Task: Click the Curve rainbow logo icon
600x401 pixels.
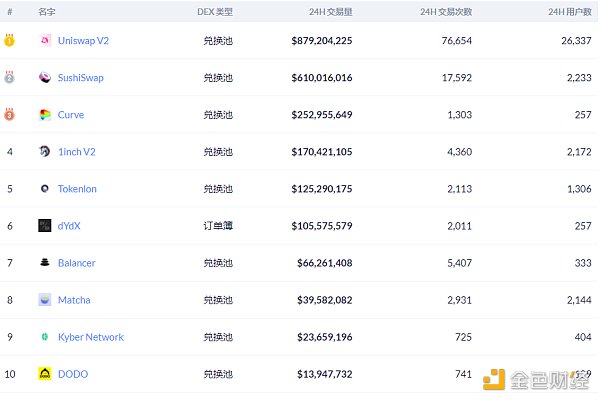Action: pyautogui.click(x=45, y=115)
